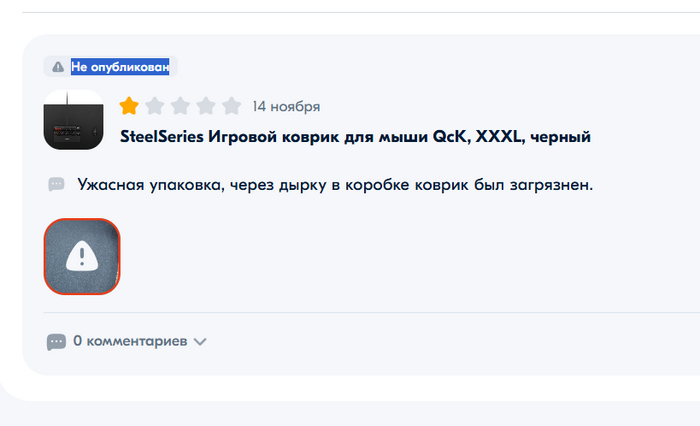700x426 pixels.
Task: Expand comments with the chevron arrow
Action: click(200, 342)
